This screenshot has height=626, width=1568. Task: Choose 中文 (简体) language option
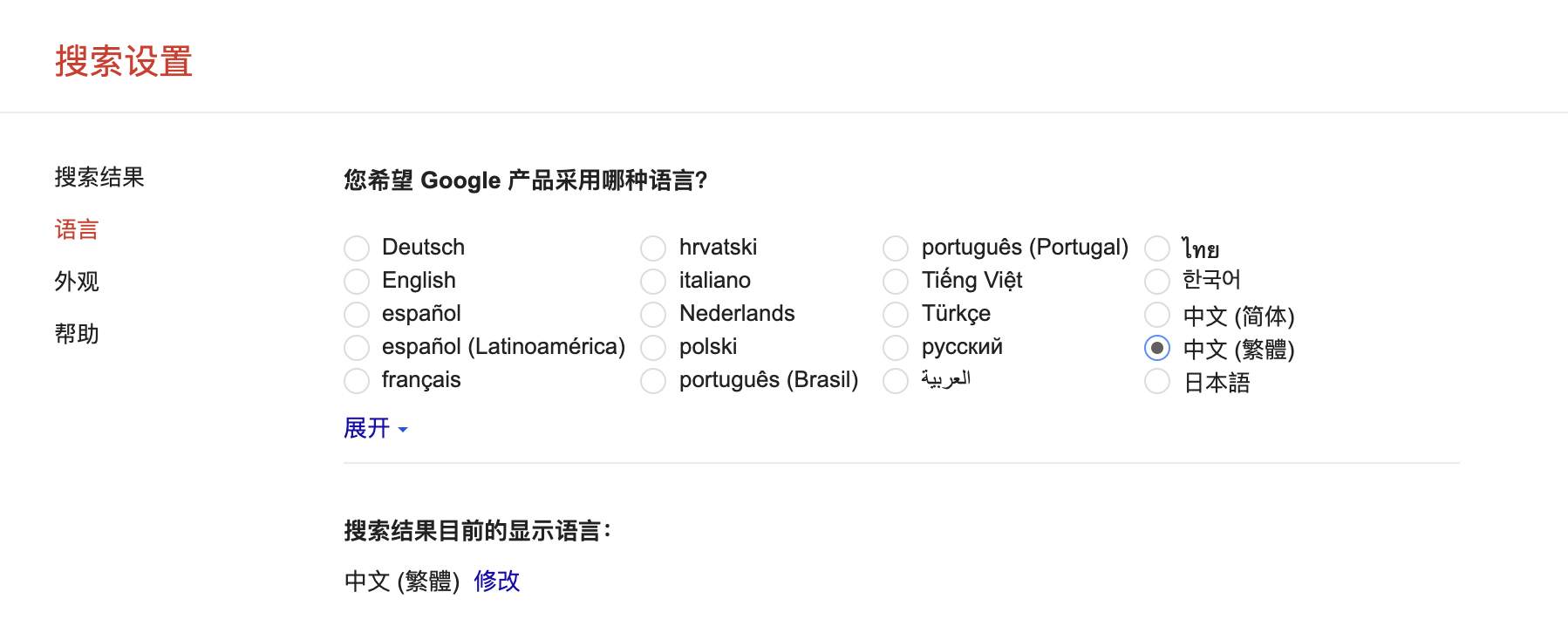click(1157, 315)
